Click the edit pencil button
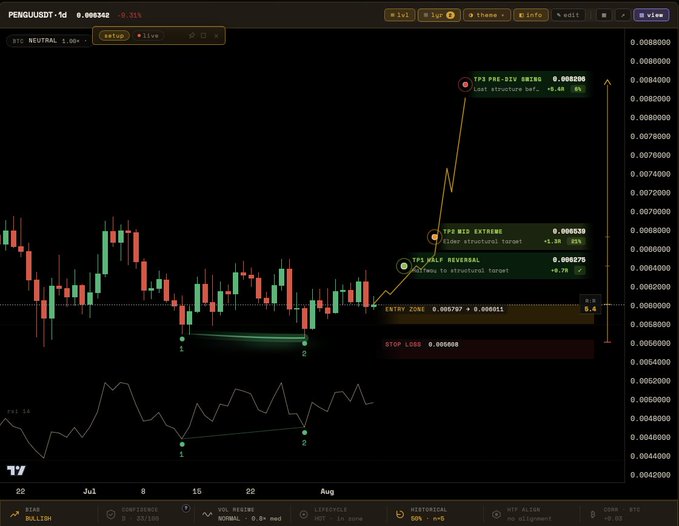Screen dimensions: 679x526 point(568,15)
